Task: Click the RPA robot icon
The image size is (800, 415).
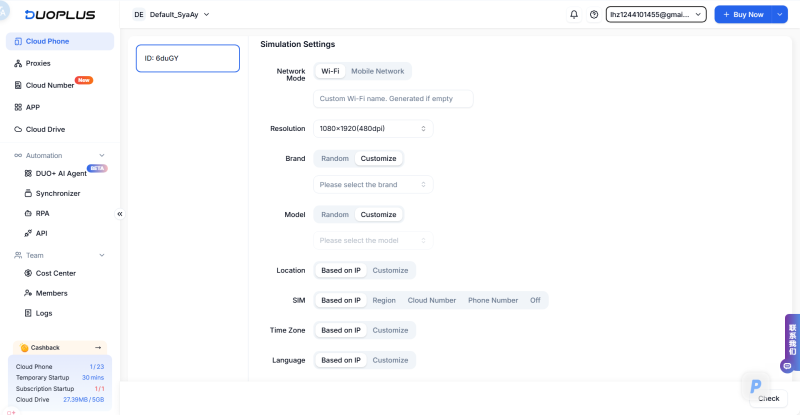Action: pyautogui.click(x=28, y=213)
